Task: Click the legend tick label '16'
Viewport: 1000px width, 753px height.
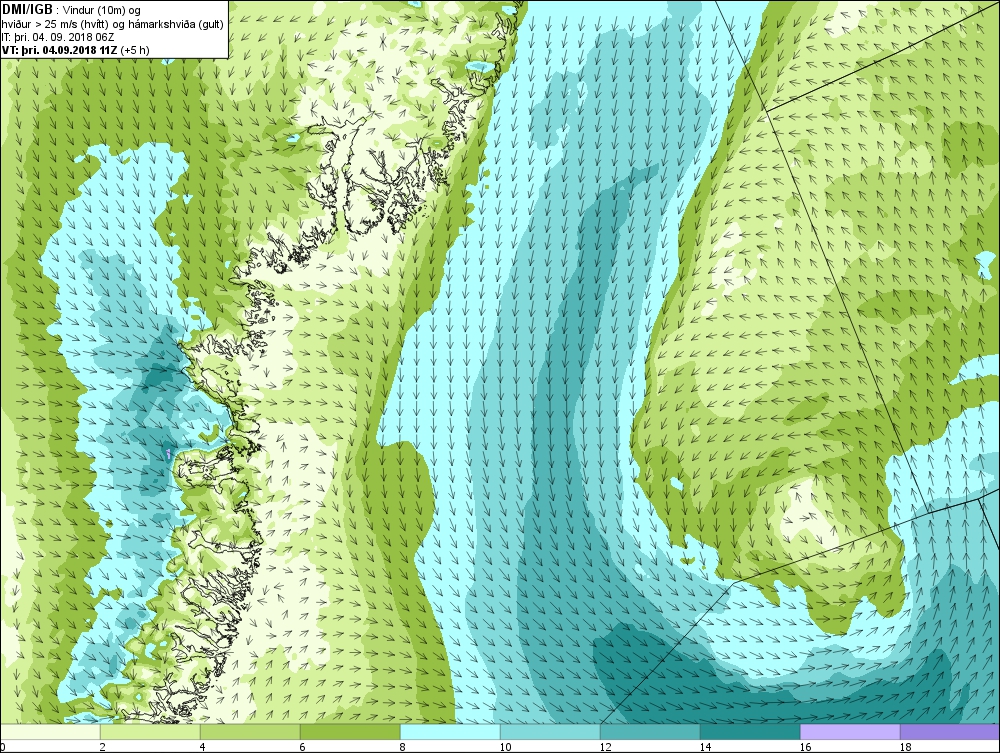Action: [x=805, y=747]
